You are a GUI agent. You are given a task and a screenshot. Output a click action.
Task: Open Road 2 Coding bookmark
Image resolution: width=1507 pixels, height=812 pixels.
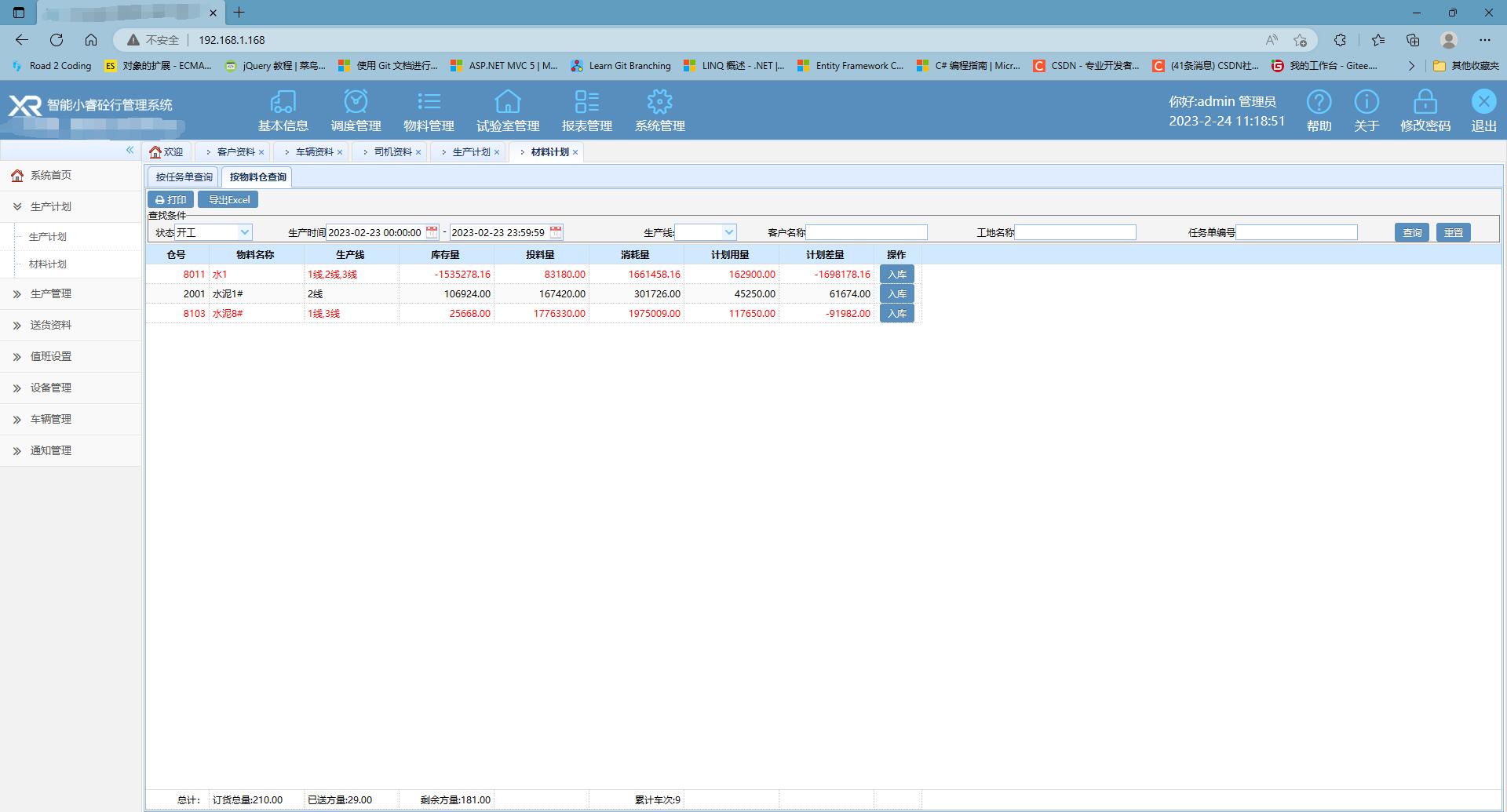coord(52,66)
